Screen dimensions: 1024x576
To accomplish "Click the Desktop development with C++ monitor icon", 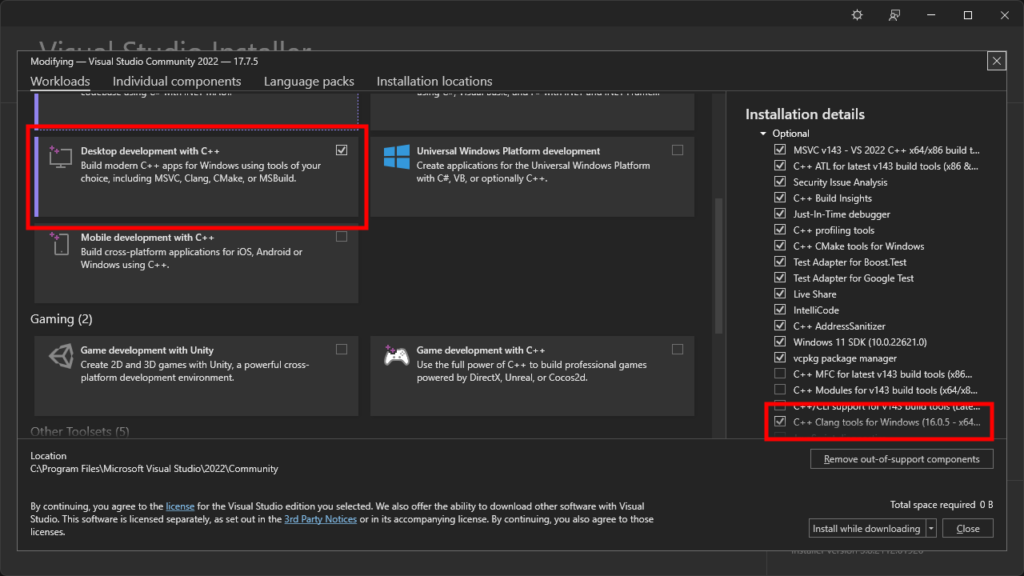I will coord(60,157).
